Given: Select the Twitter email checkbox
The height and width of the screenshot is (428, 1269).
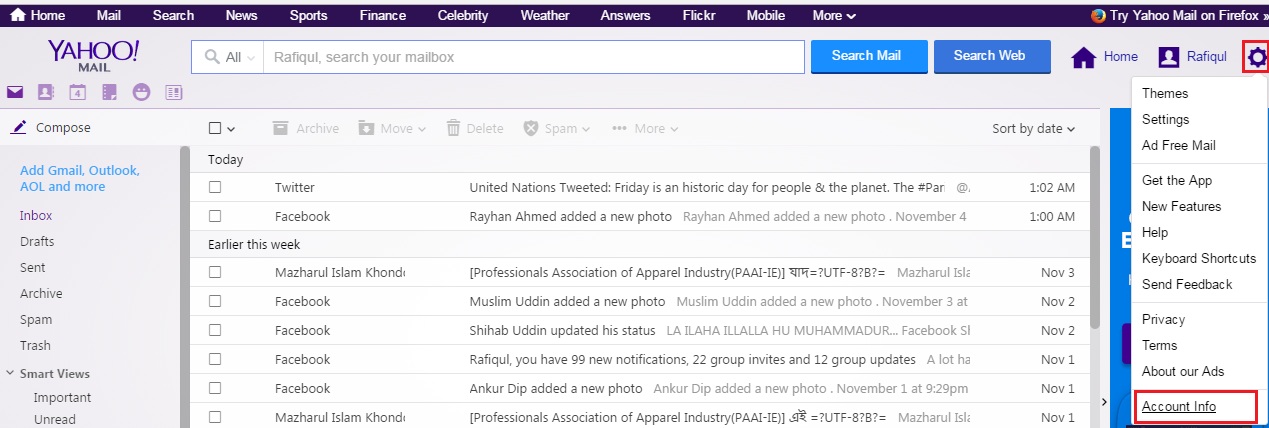Looking at the screenshot, I should click(215, 187).
